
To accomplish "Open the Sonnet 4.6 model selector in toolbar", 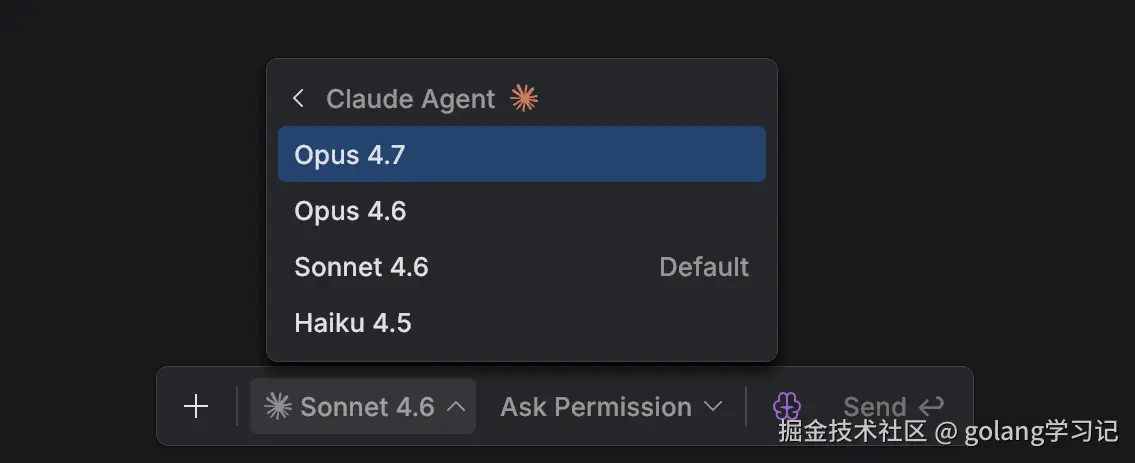I will click(x=366, y=407).
